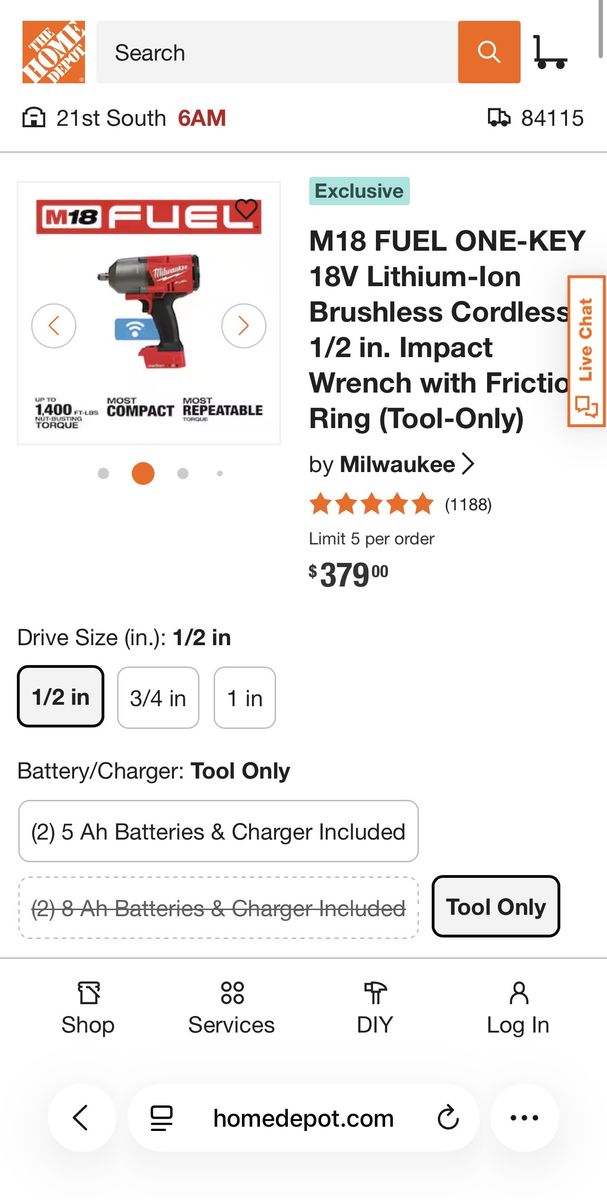Image resolution: width=607 pixels, height=1200 pixels.
Task: Open the DIY hammer tab
Action: click(375, 1008)
